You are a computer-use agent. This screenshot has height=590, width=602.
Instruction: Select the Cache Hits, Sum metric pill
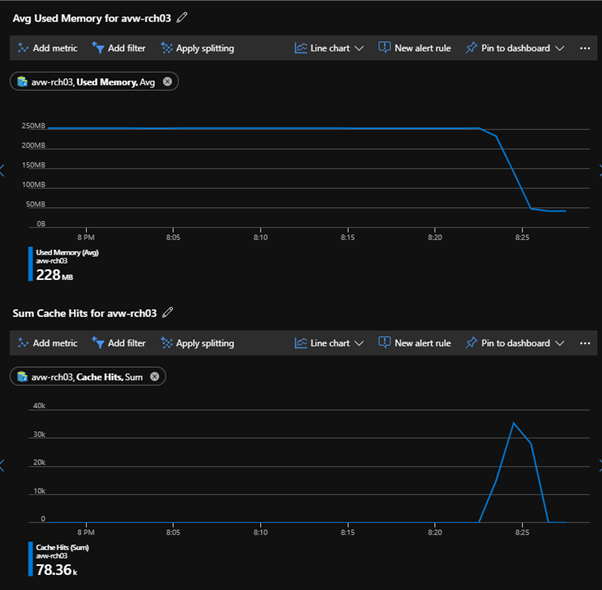tap(85, 377)
